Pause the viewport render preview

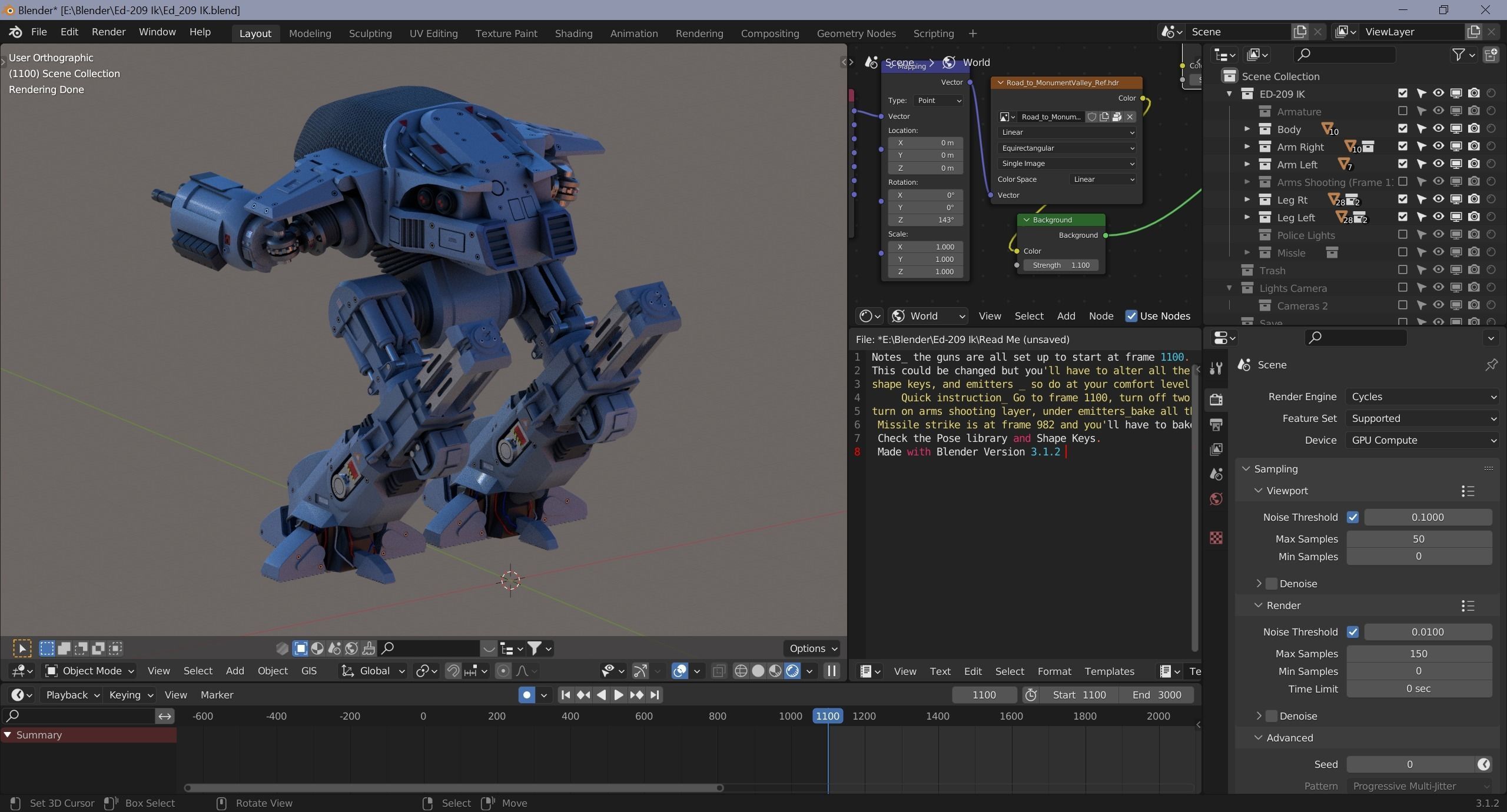831,671
